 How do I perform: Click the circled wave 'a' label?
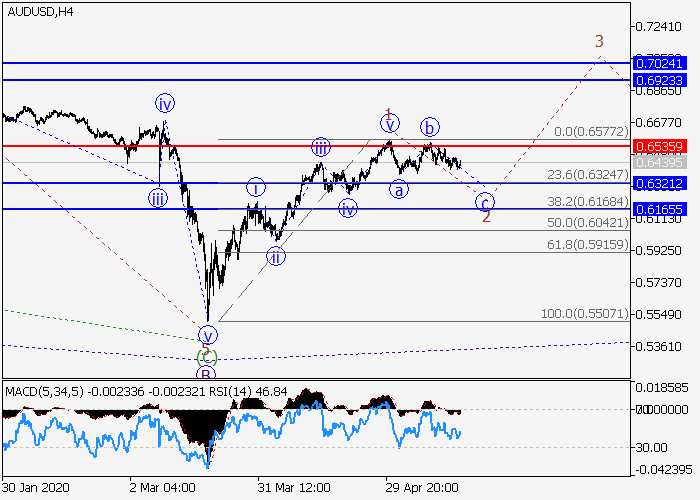(x=399, y=190)
